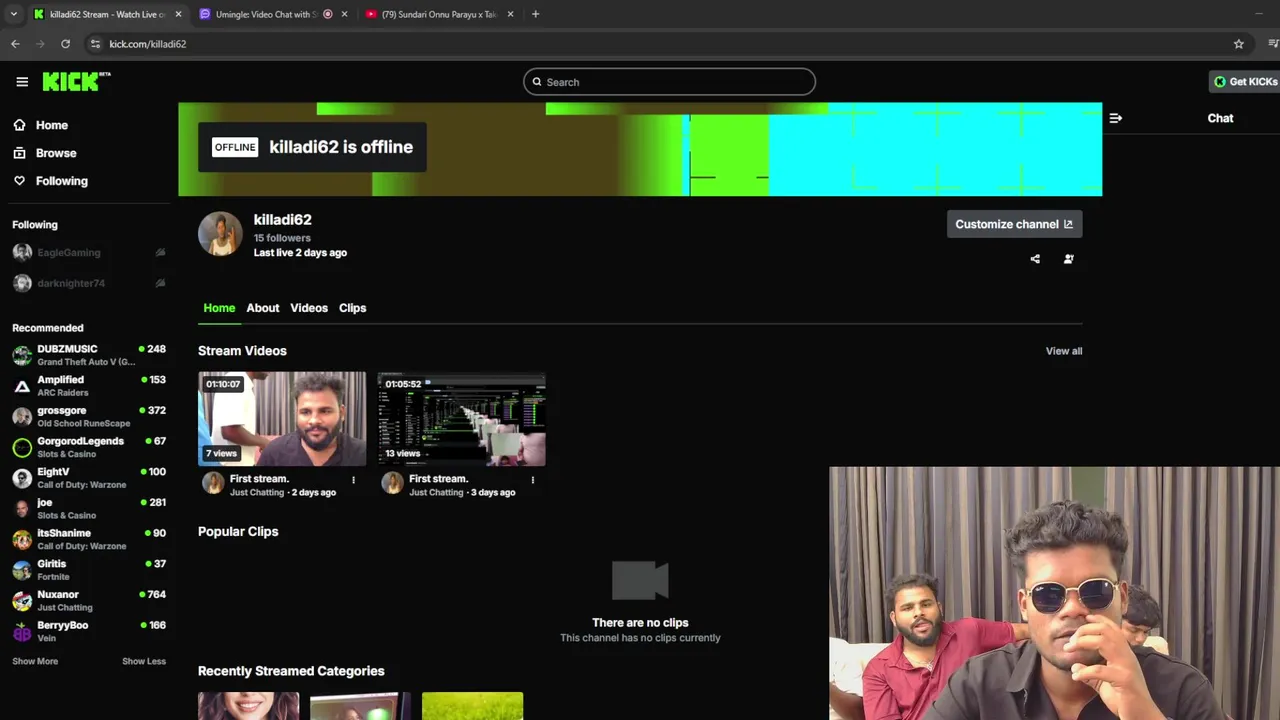Click the user follow icon beside share
Image resolution: width=1280 pixels, height=720 pixels.
coord(1069,259)
